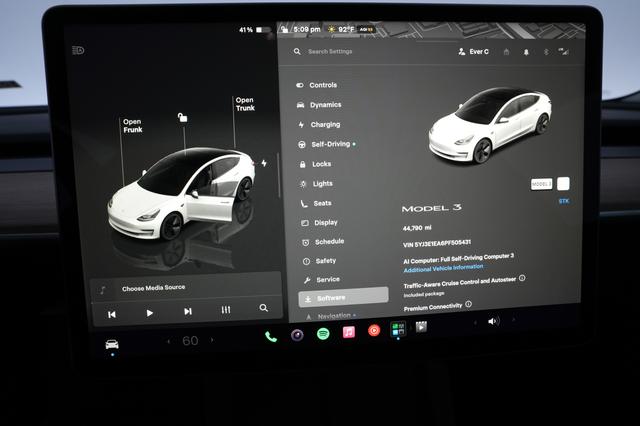Focus the Search Settings field
The width and height of the screenshot is (640, 426).
(x=330, y=51)
